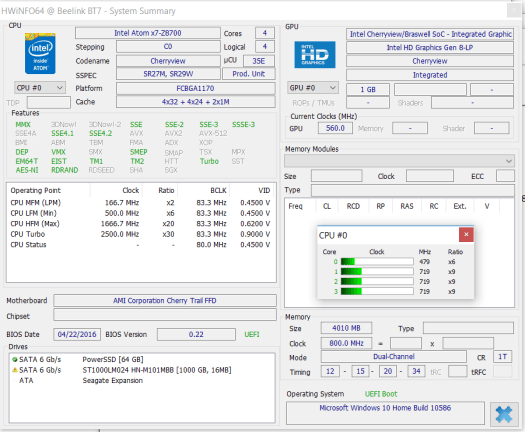
Task: Click the GPU memory 1 GB field
Action: coord(368,89)
